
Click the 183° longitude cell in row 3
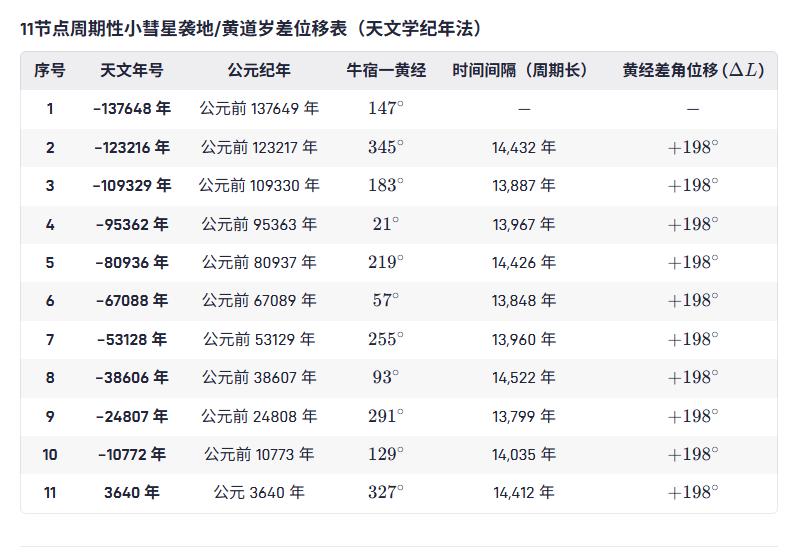(386, 185)
